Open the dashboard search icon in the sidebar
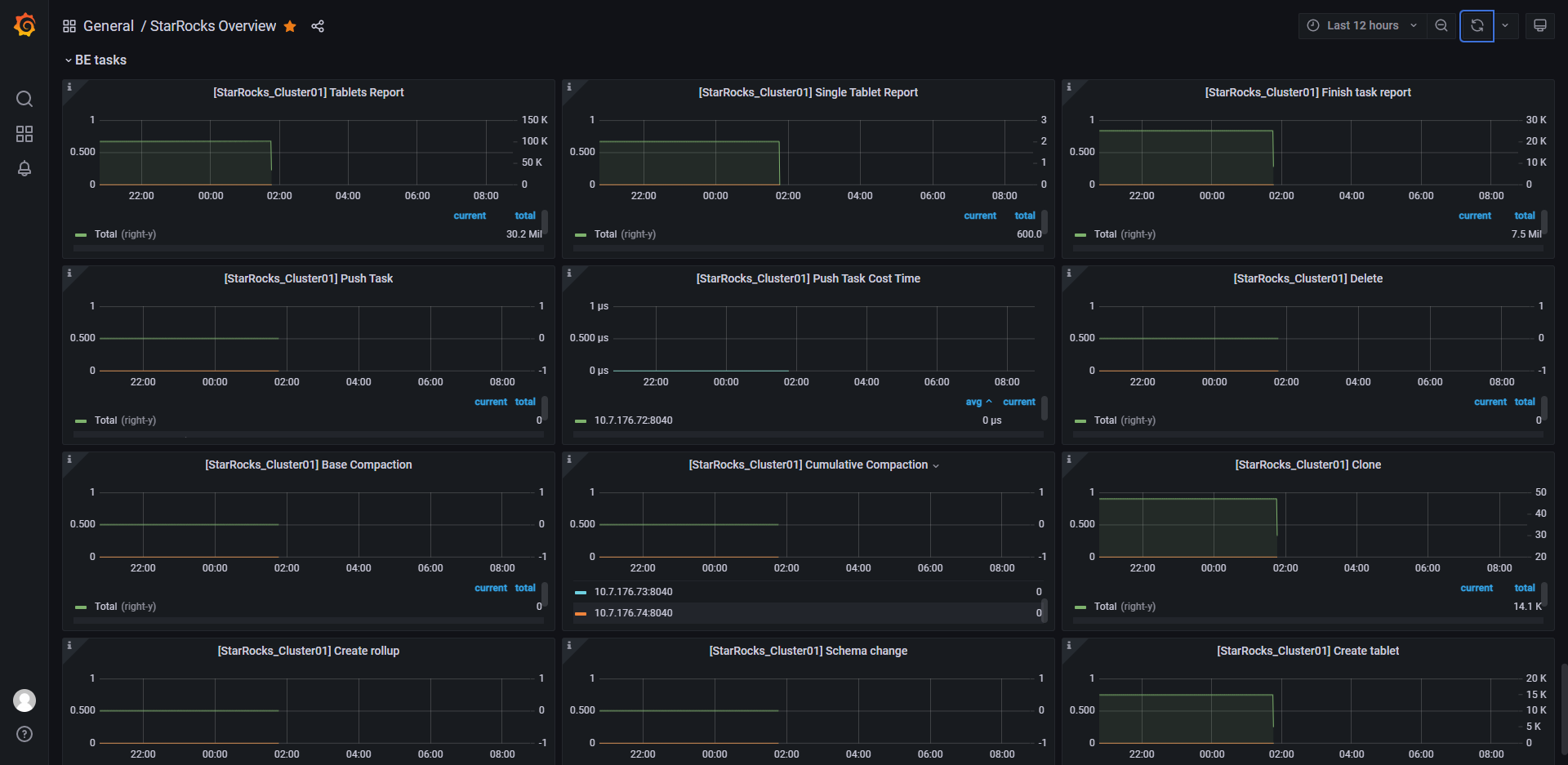This screenshot has width=1568, height=765. point(24,99)
